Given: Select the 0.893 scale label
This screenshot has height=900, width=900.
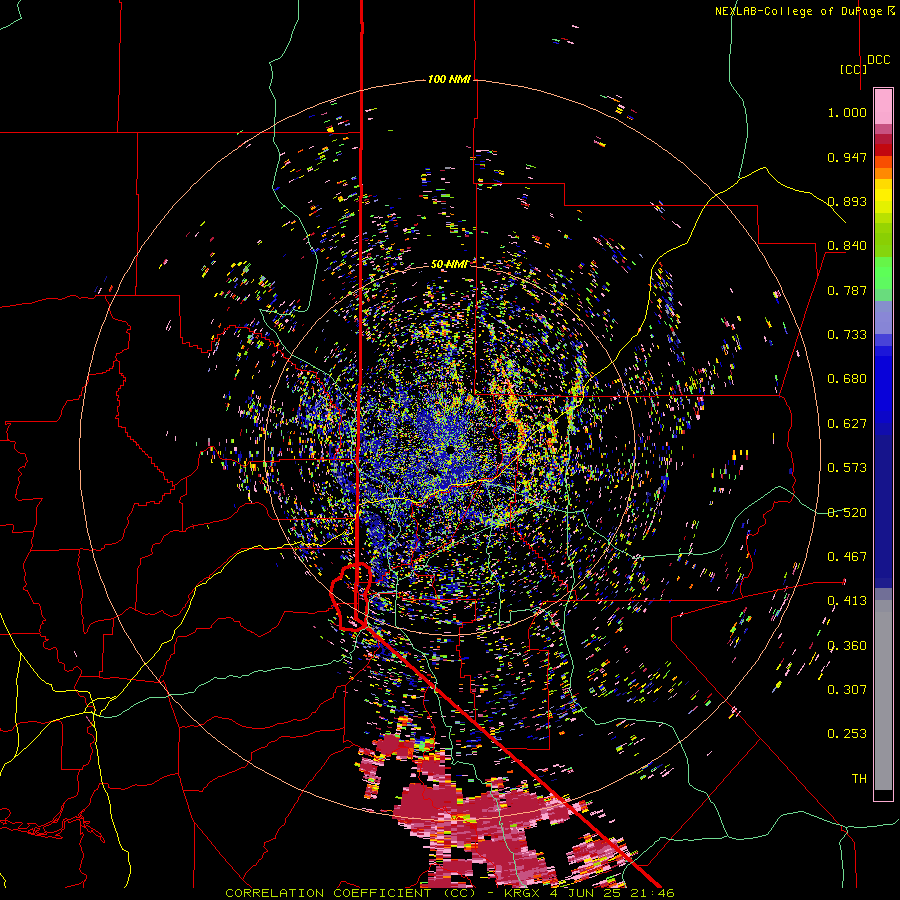Looking at the screenshot, I should pos(847,201).
